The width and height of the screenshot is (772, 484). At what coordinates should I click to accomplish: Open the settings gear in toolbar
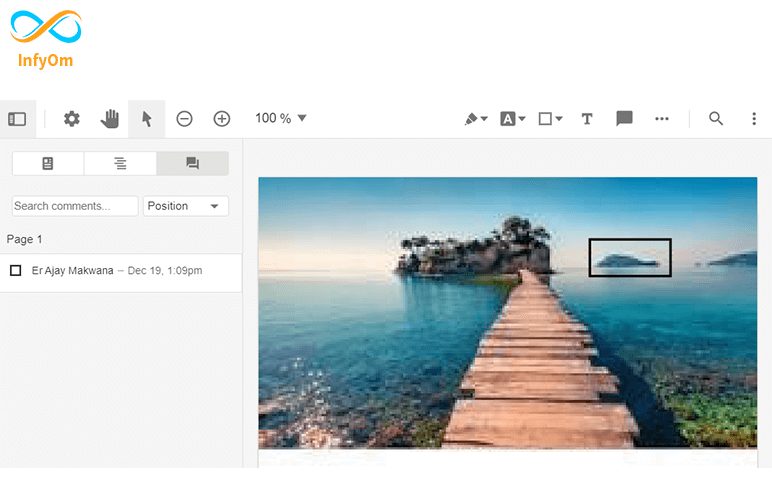point(72,119)
